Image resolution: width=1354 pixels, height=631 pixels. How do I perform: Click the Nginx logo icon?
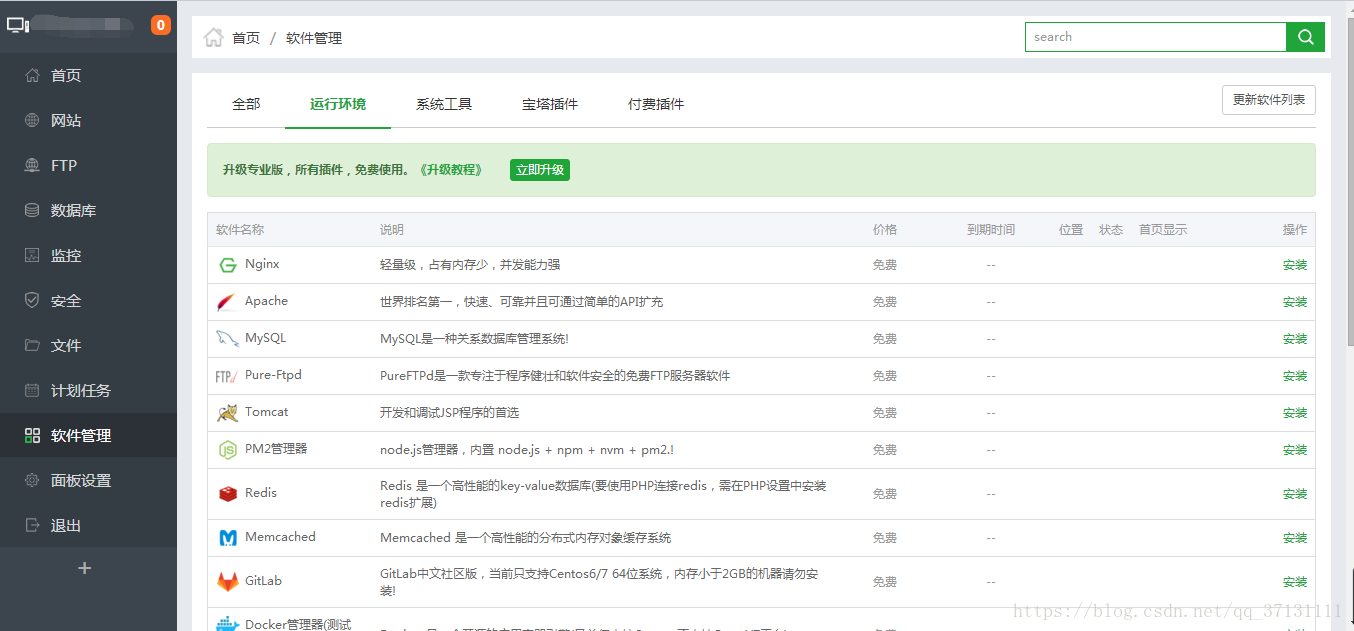click(227, 265)
